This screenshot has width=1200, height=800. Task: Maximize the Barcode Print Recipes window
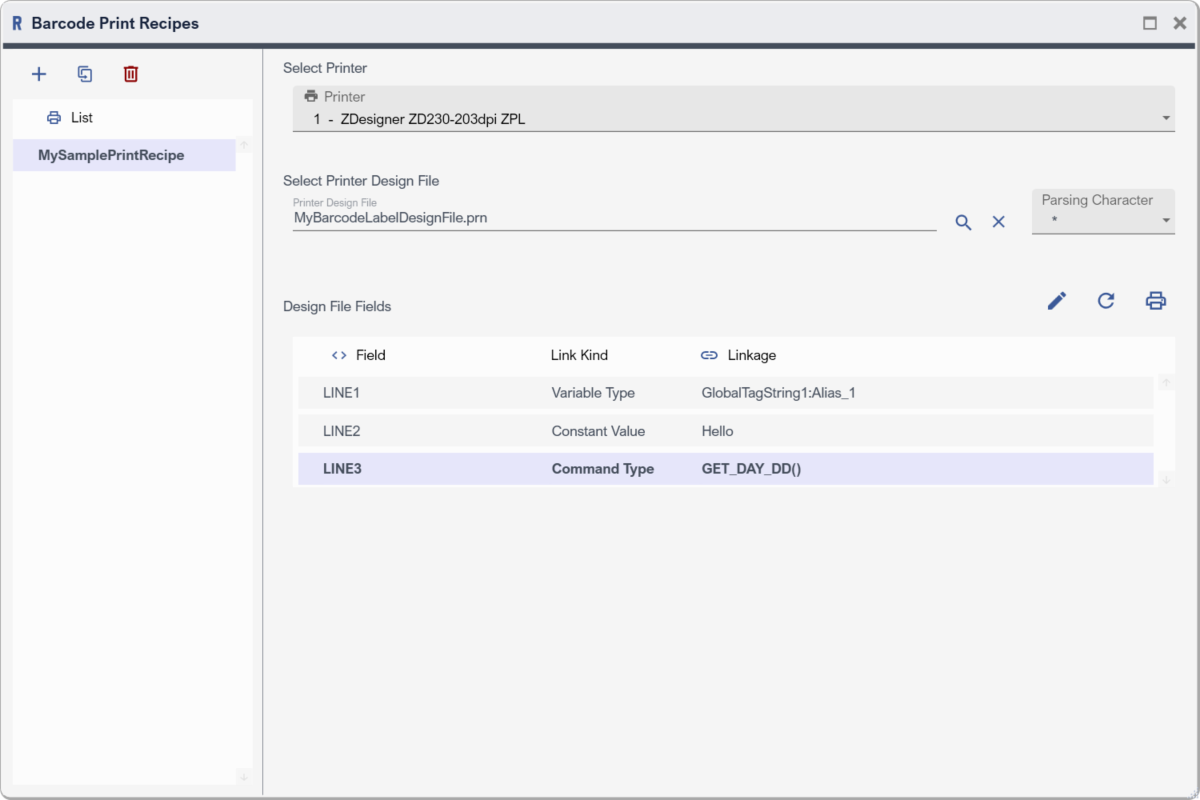(x=1150, y=23)
